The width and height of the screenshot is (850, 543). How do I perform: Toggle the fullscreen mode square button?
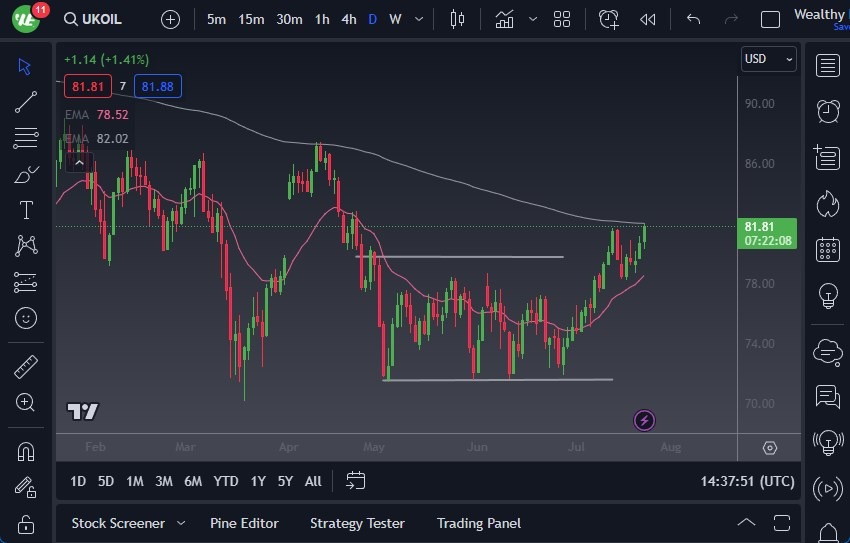pyautogui.click(x=770, y=19)
